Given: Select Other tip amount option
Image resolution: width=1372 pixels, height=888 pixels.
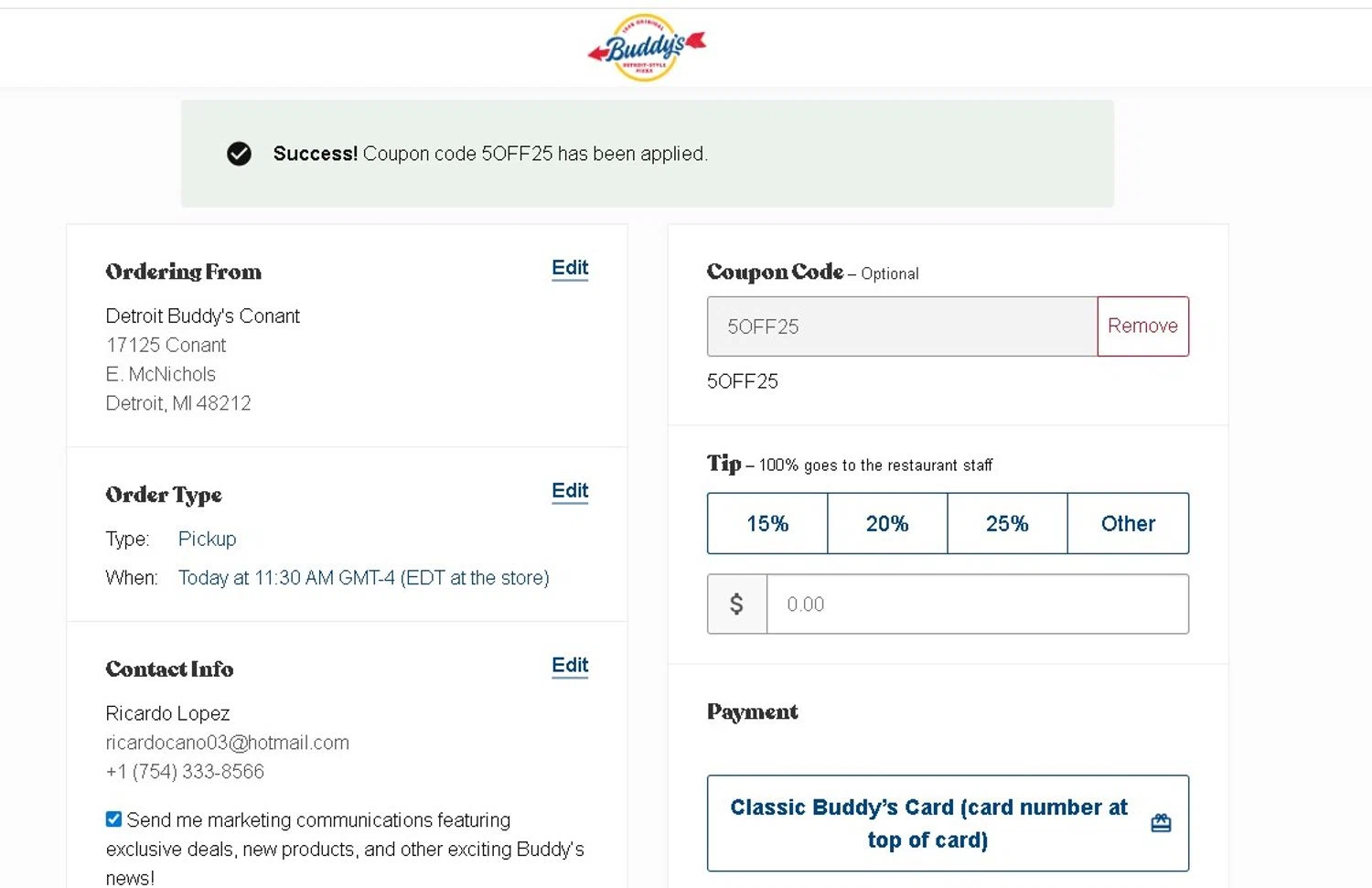Looking at the screenshot, I should [1128, 524].
